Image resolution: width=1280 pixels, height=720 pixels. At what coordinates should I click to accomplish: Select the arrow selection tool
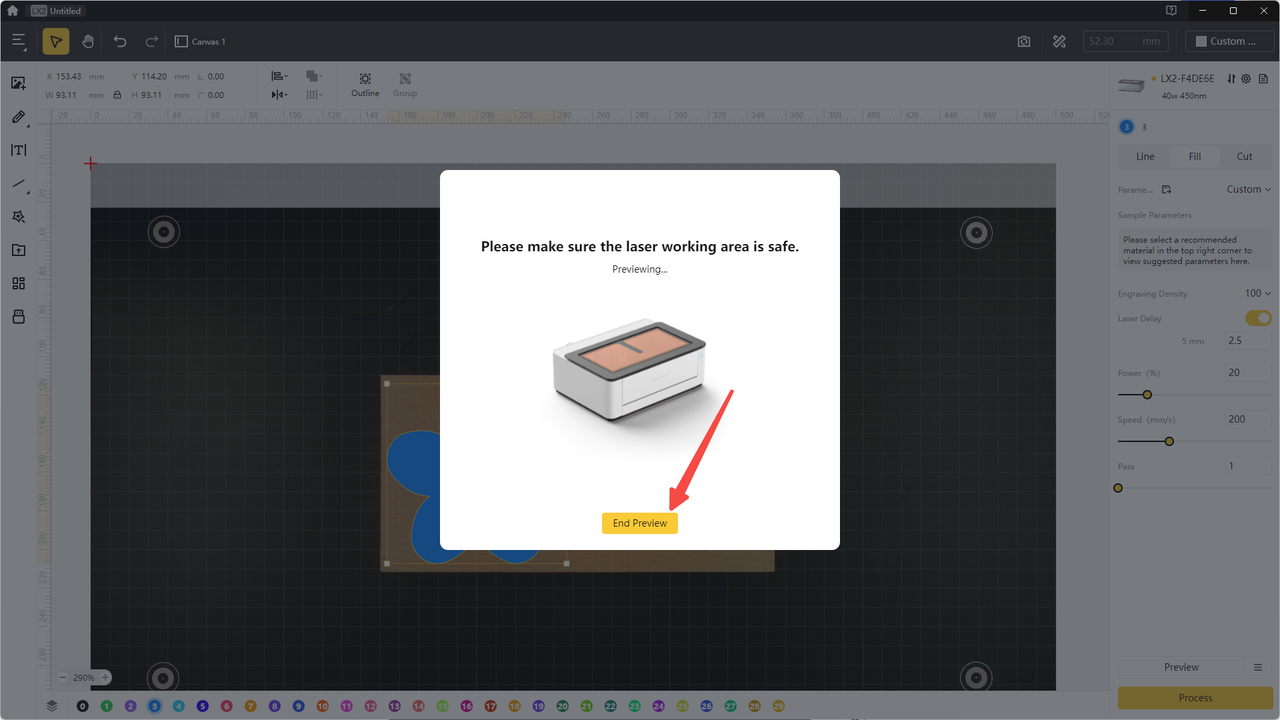pos(56,42)
